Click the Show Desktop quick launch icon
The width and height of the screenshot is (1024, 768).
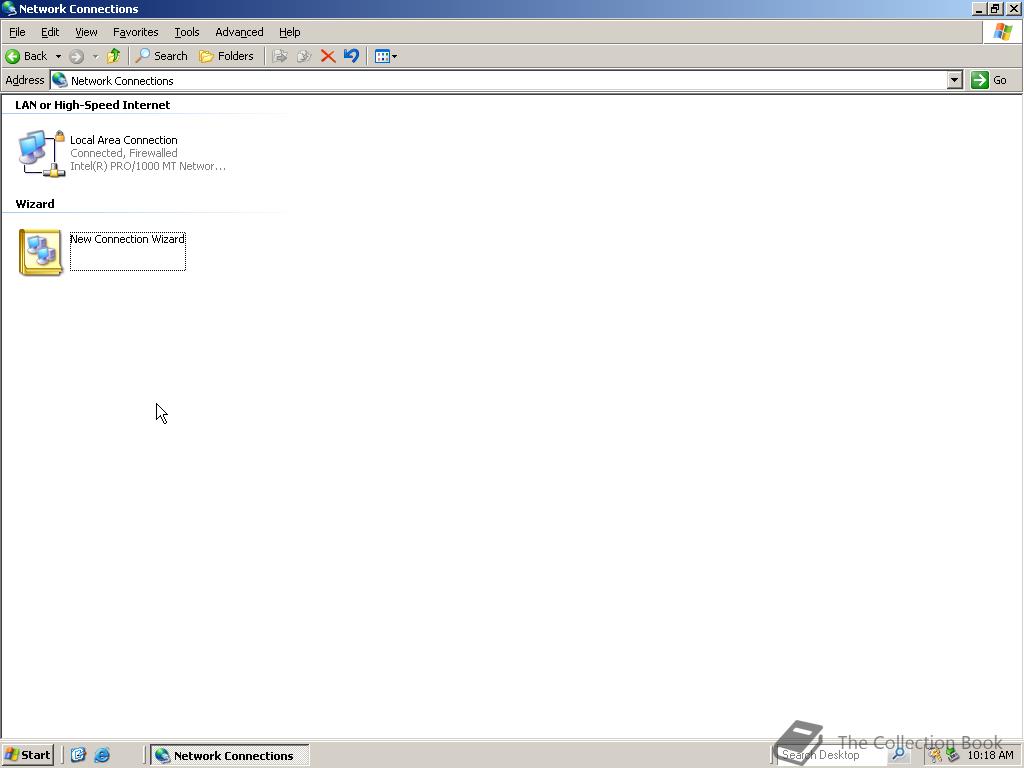pyautogui.click(x=78, y=755)
